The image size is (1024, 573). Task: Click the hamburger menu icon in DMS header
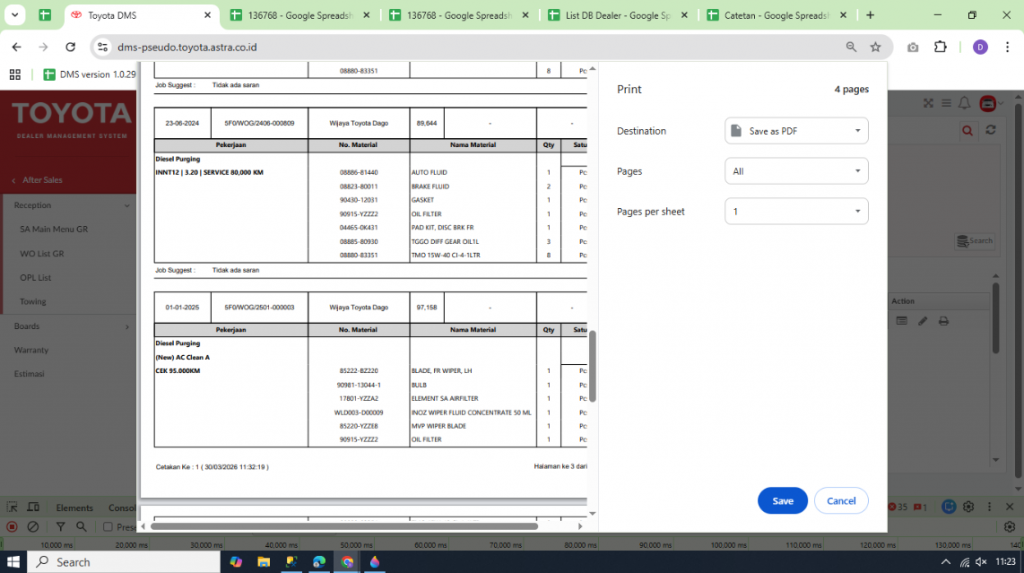(x=945, y=103)
